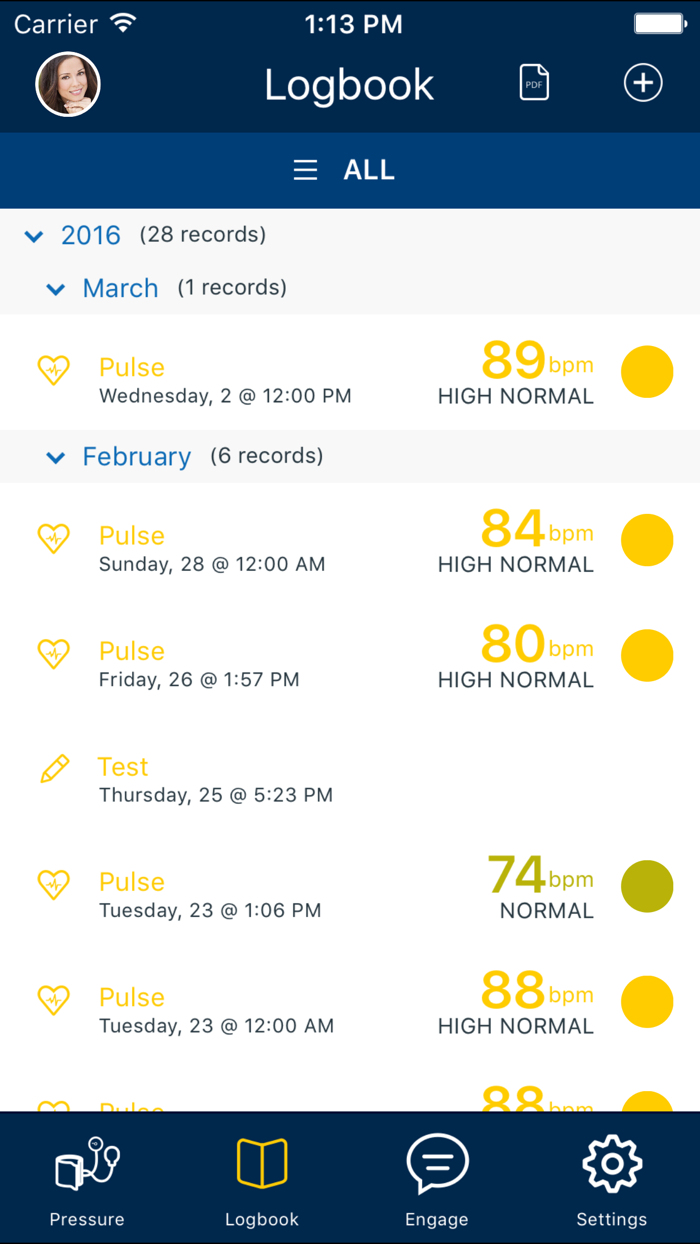Open Settings gear tab
Image resolution: width=700 pixels, height=1244 pixels.
tap(611, 1178)
